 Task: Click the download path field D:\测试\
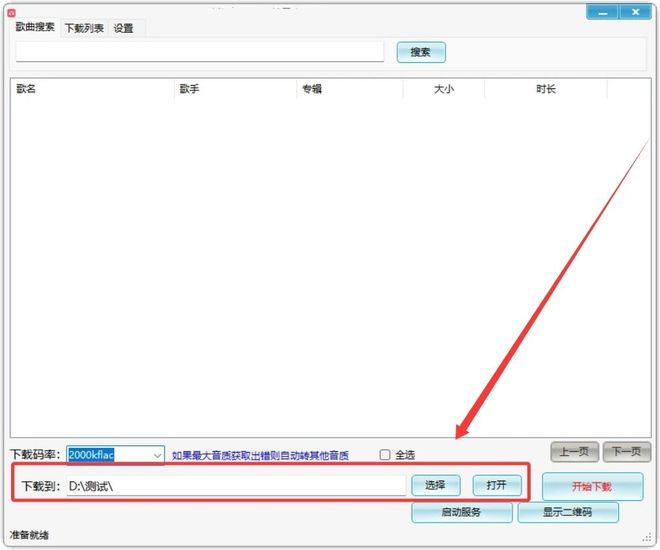coord(236,486)
